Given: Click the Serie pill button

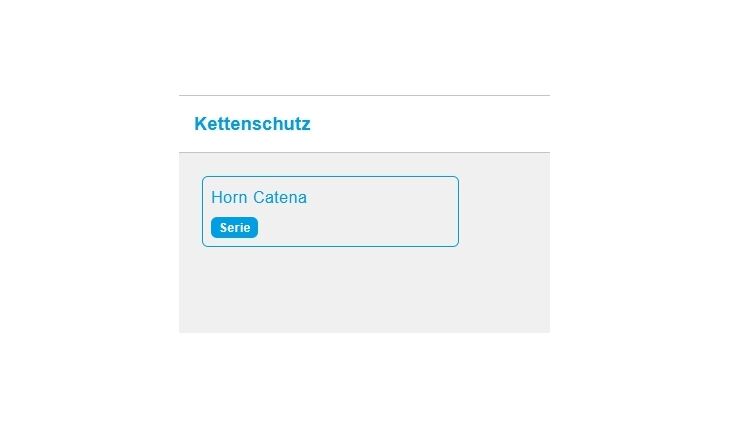Looking at the screenshot, I should tap(235, 228).
